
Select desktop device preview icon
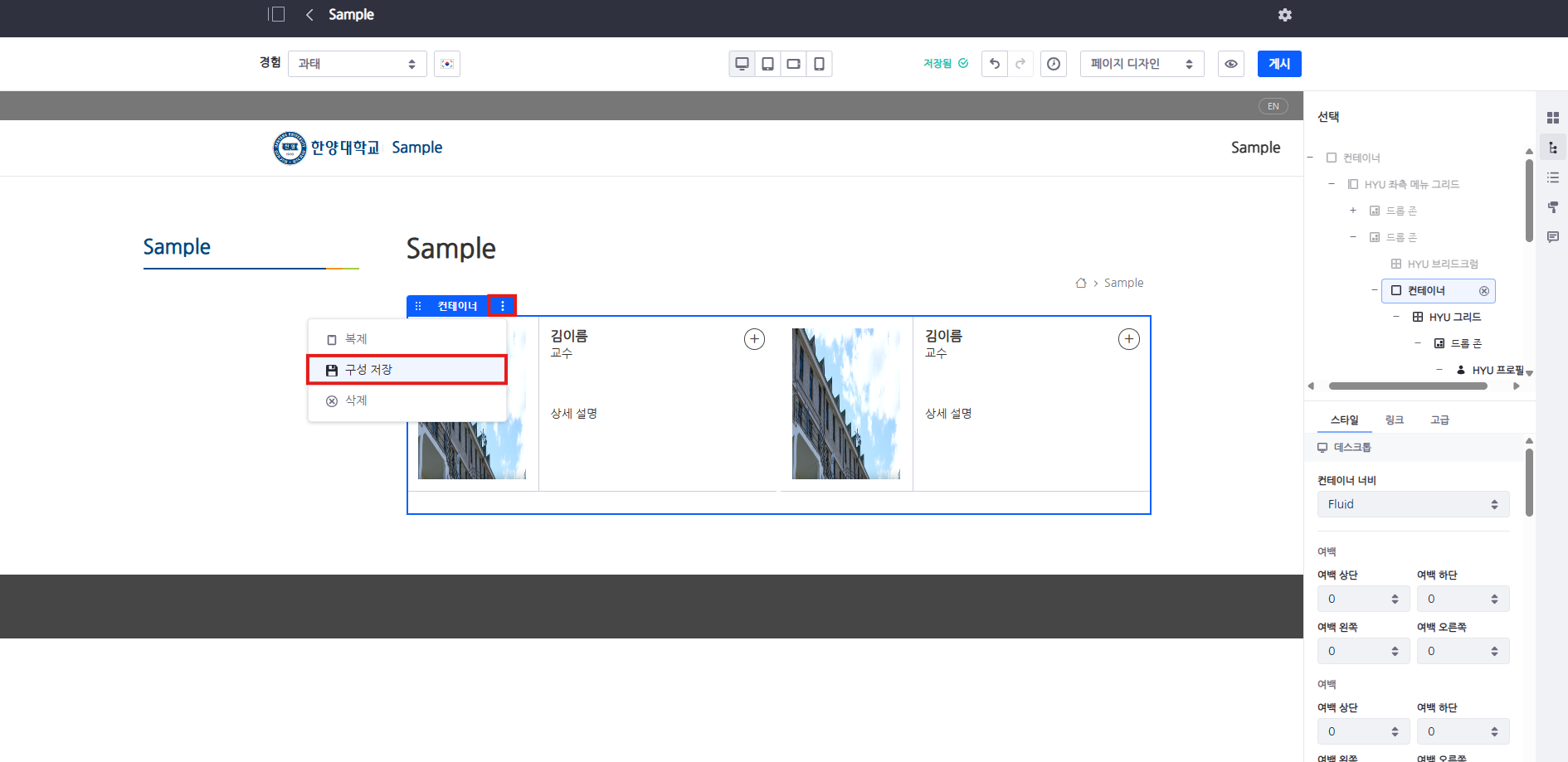coord(742,64)
